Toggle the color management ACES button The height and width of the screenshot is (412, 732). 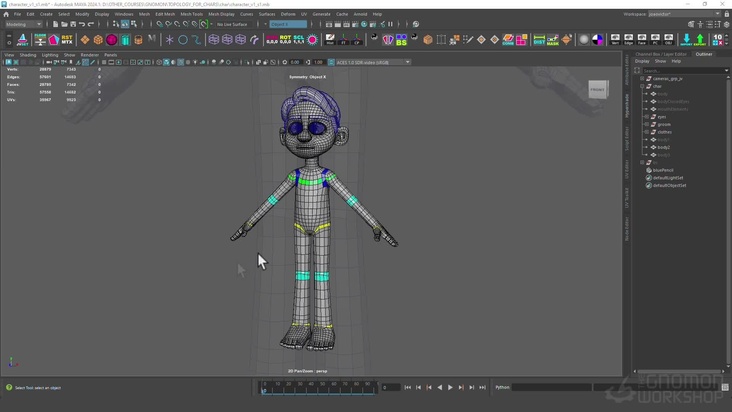click(x=331, y=62)
